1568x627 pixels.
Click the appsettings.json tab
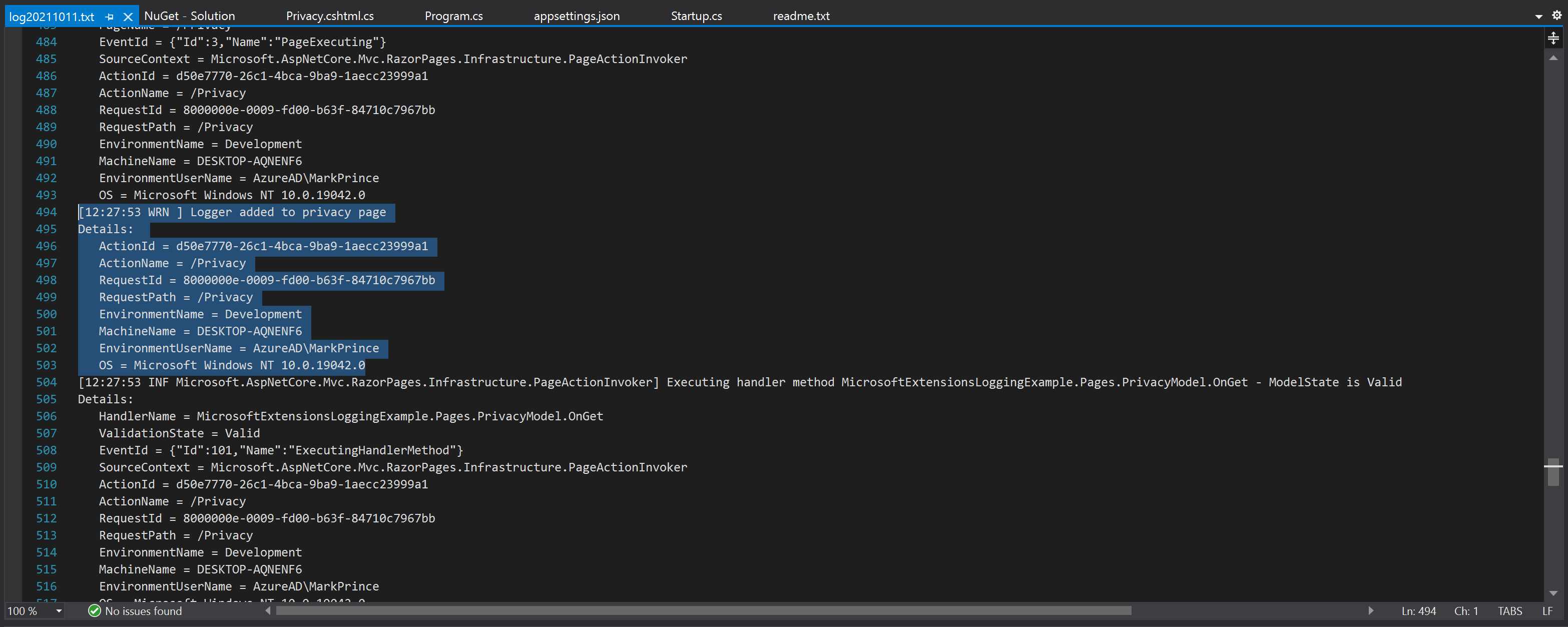[x=597, y=15]
